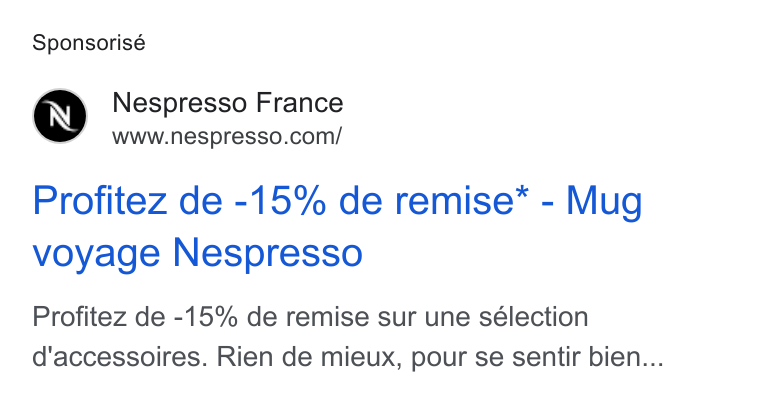Image resolution: width=760 pixels, height=400 pixels.
Task: Click "sélection" in the gray description
Action: click(534, 317)
